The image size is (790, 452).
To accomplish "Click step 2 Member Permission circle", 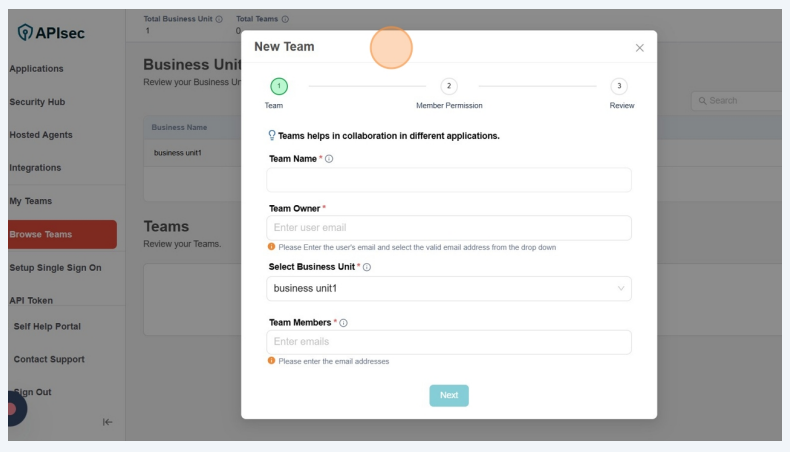I will [449, 87].
